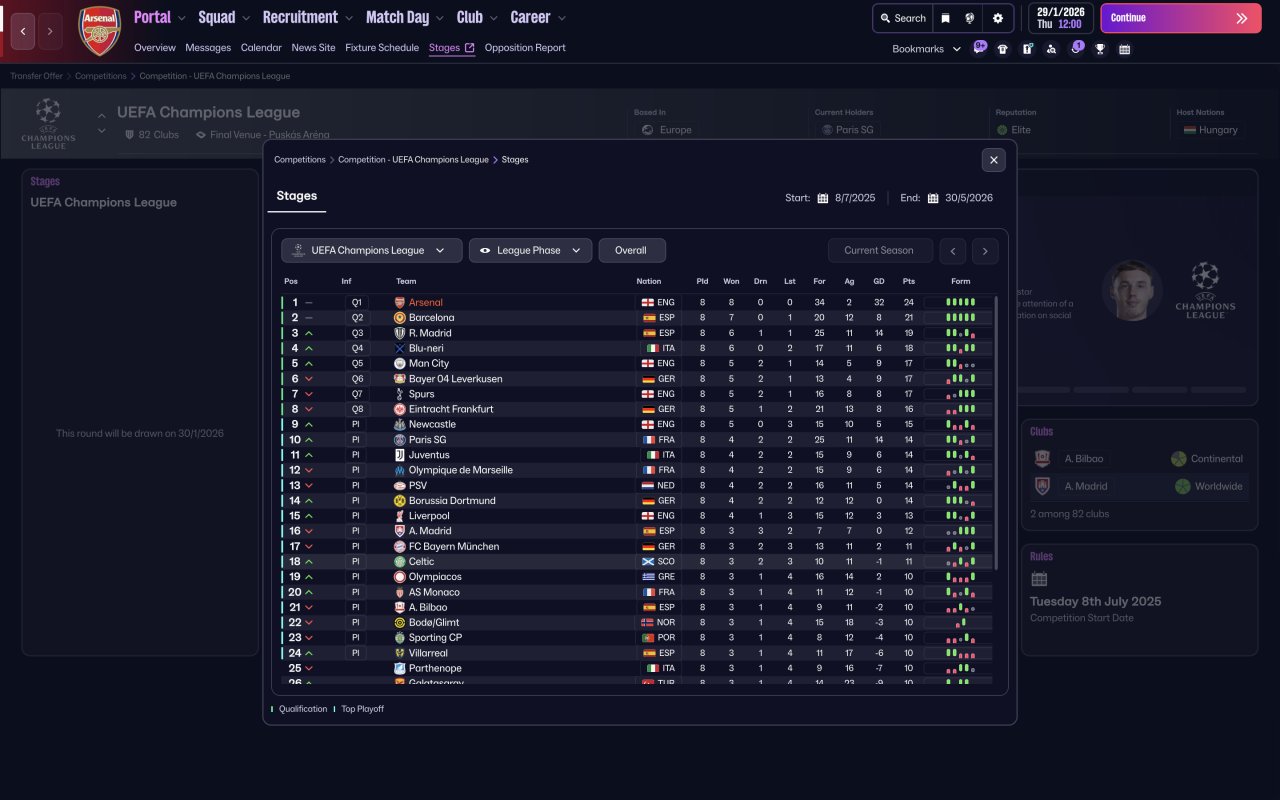Click the player portrait thumbnail
The height and width of the screenshot is (800, 1280).
(1132, 291)
